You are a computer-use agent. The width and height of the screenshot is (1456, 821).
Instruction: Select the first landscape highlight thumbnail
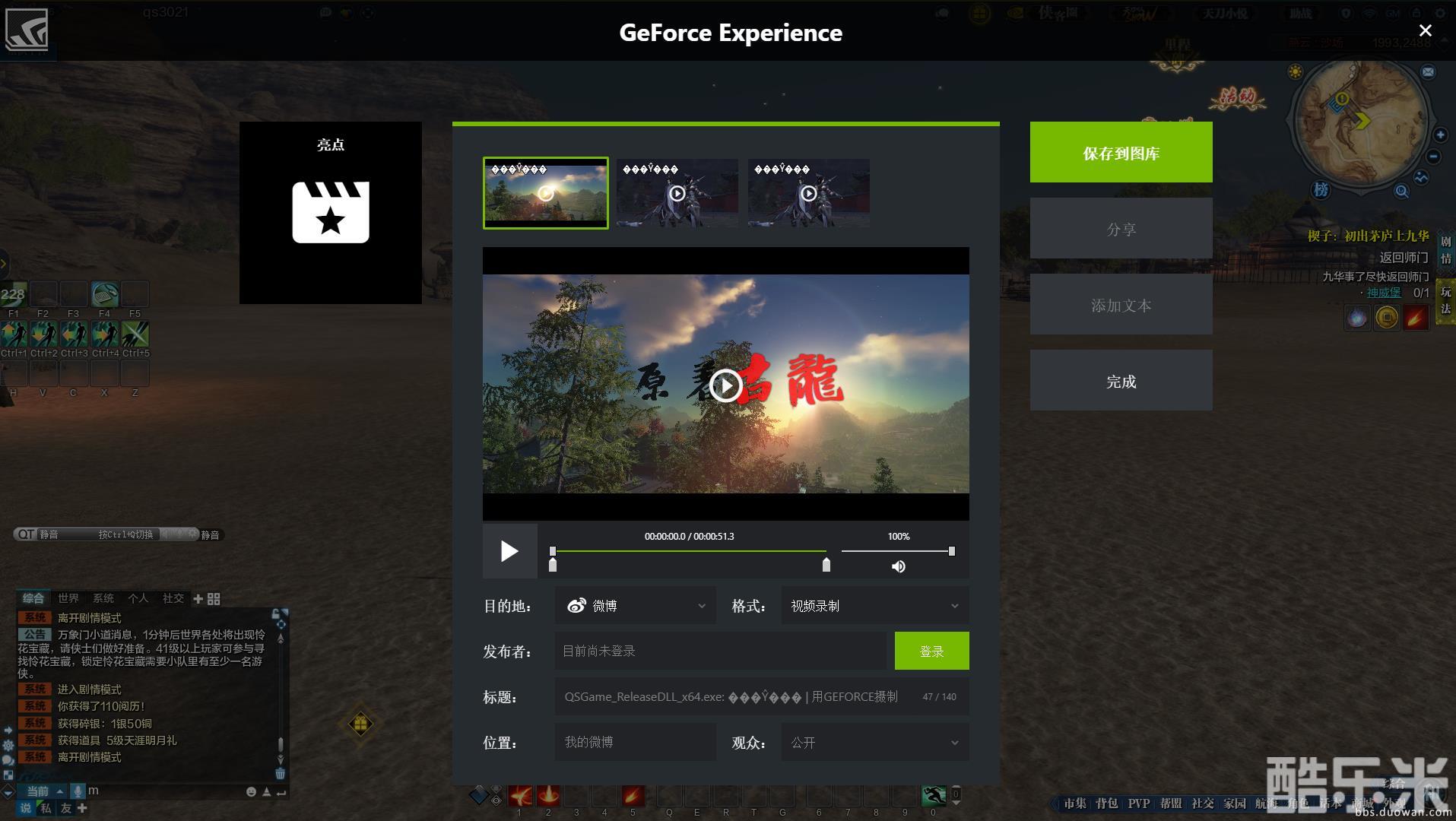click(x=546, y=193)
